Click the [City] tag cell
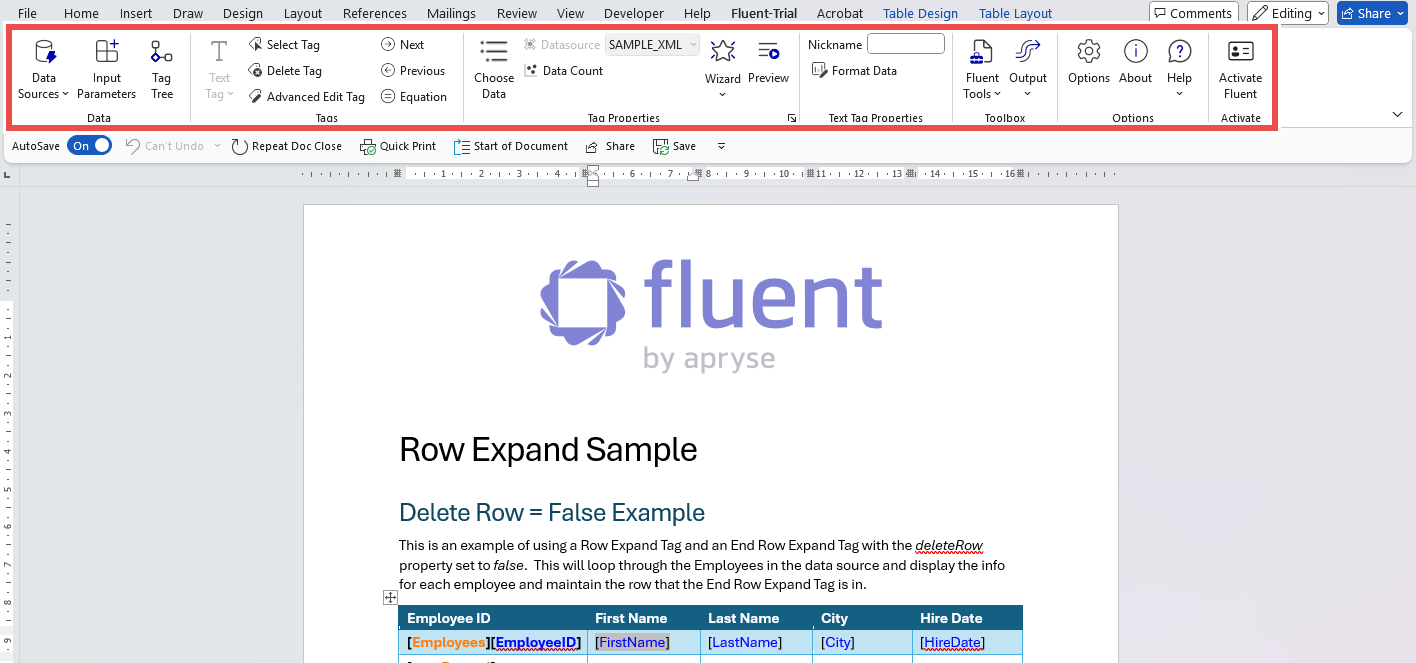 tap(838, 642)
